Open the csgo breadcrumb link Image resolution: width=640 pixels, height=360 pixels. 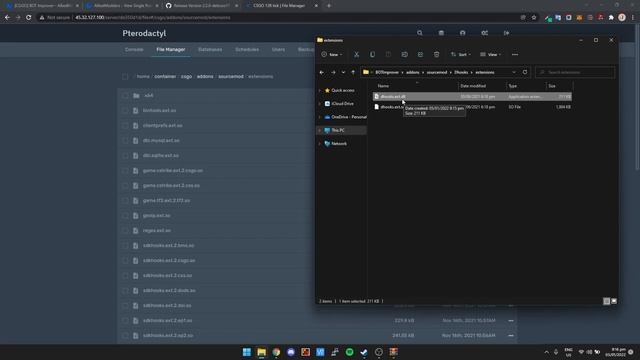click(187, 77)
